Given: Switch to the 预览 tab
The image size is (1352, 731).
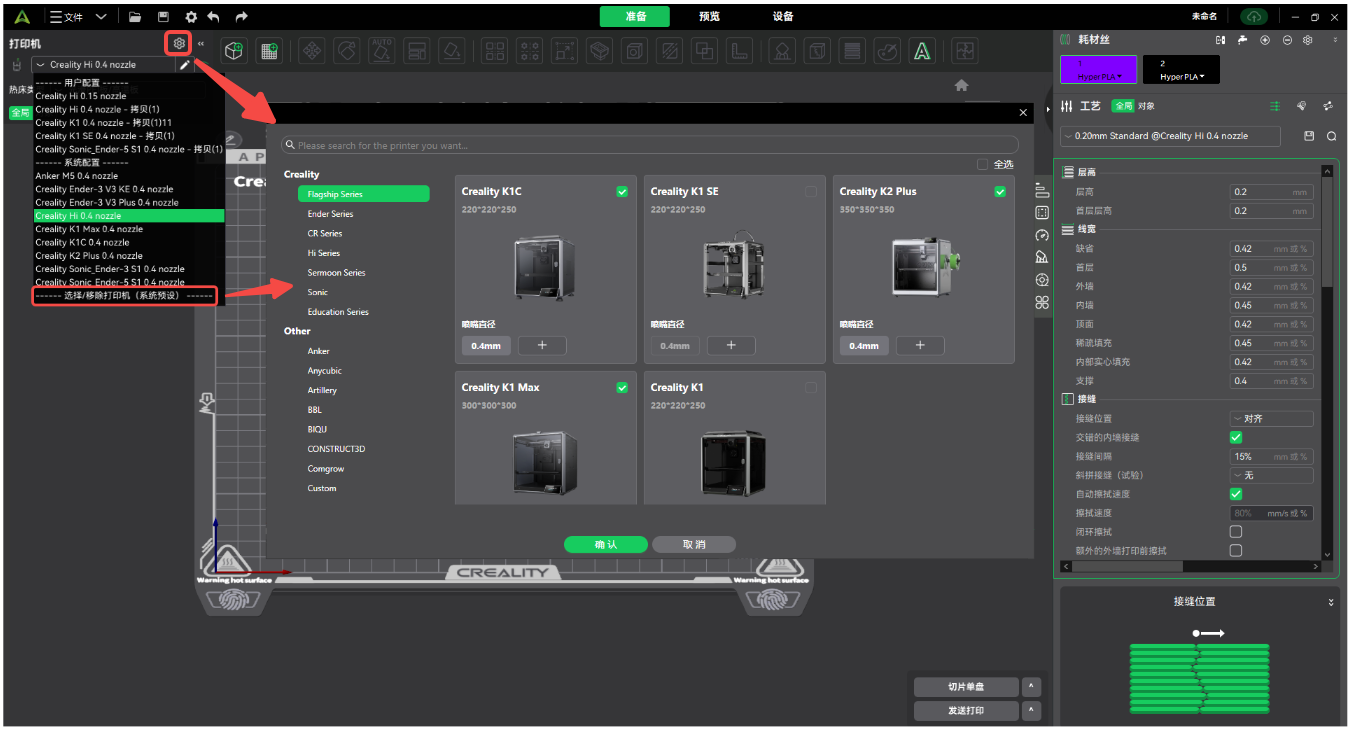Looking at the screenshot, I should [x=709, y=17].
